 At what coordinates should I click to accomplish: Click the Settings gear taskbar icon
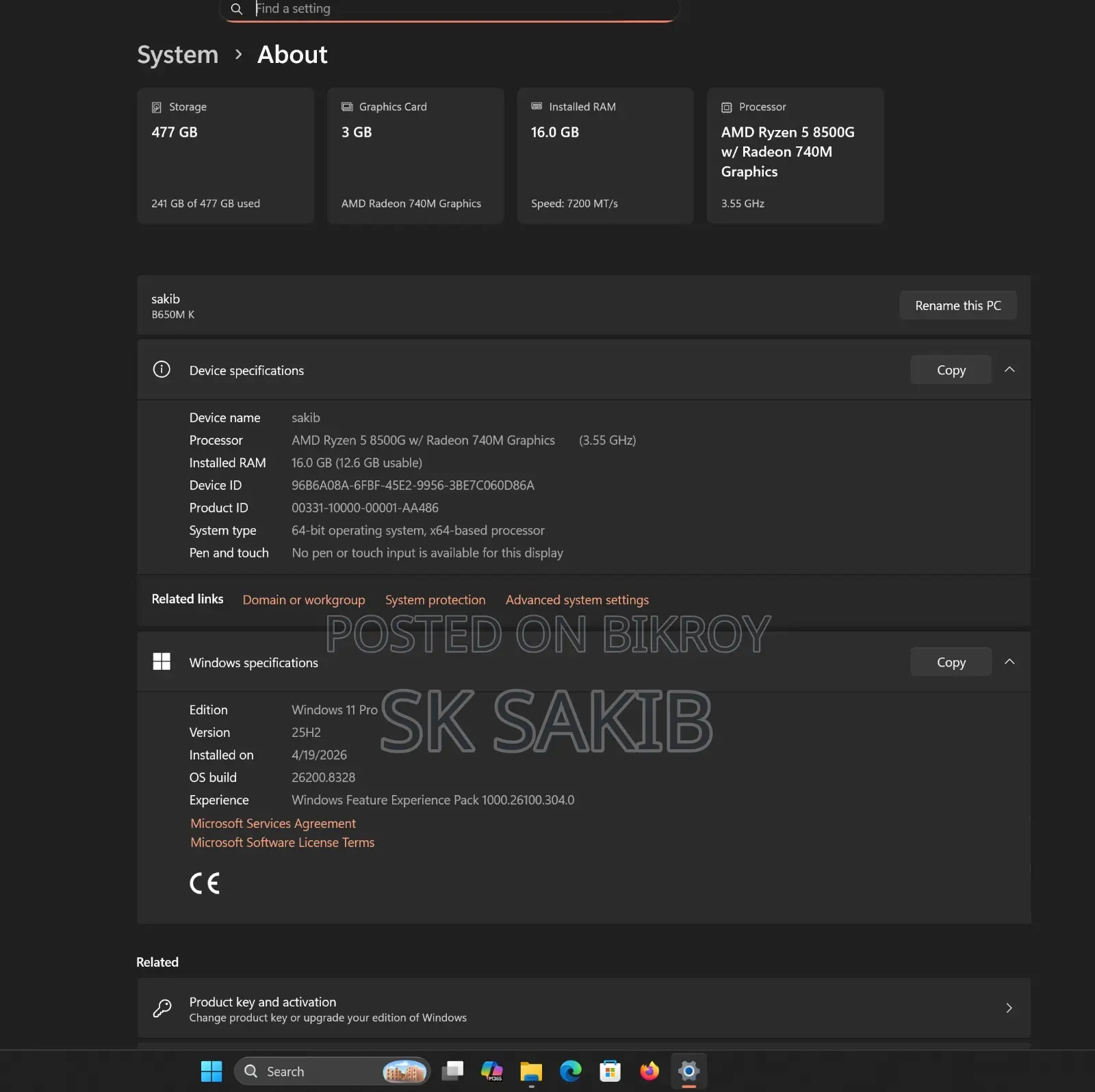(x=689, y=1071)
